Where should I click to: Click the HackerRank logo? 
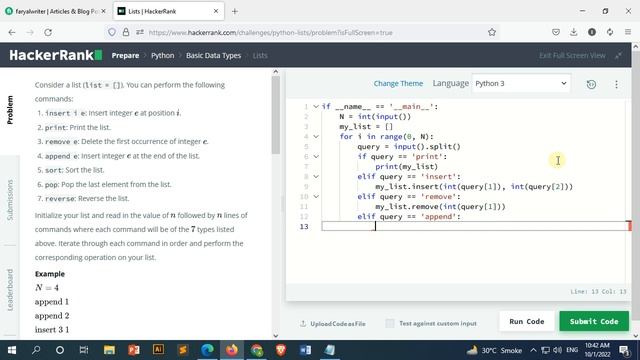pos(56,55)
